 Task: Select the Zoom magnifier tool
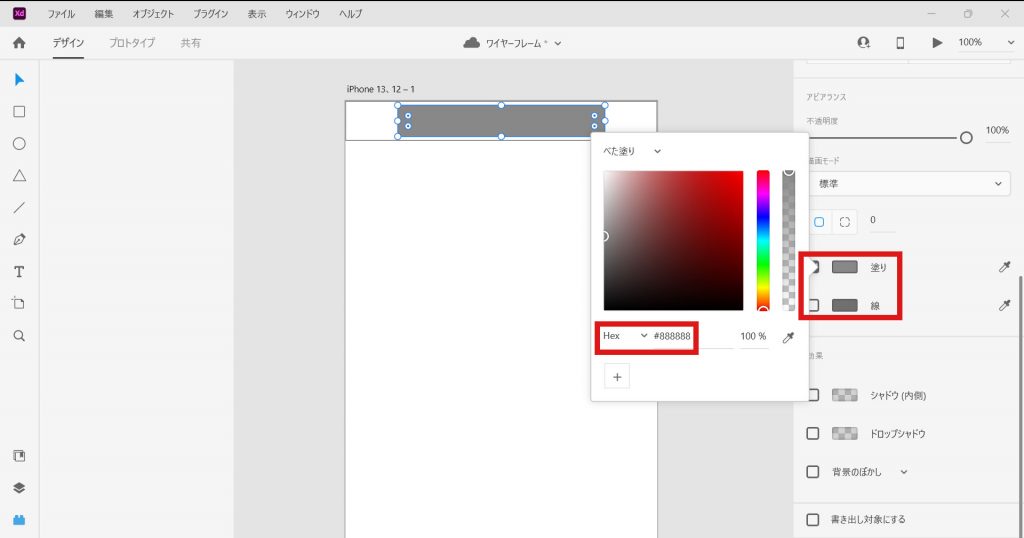19,336
